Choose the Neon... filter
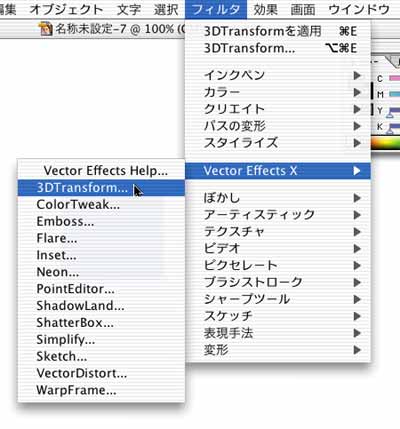Screen dimensions: 400x429 point(101,272)
